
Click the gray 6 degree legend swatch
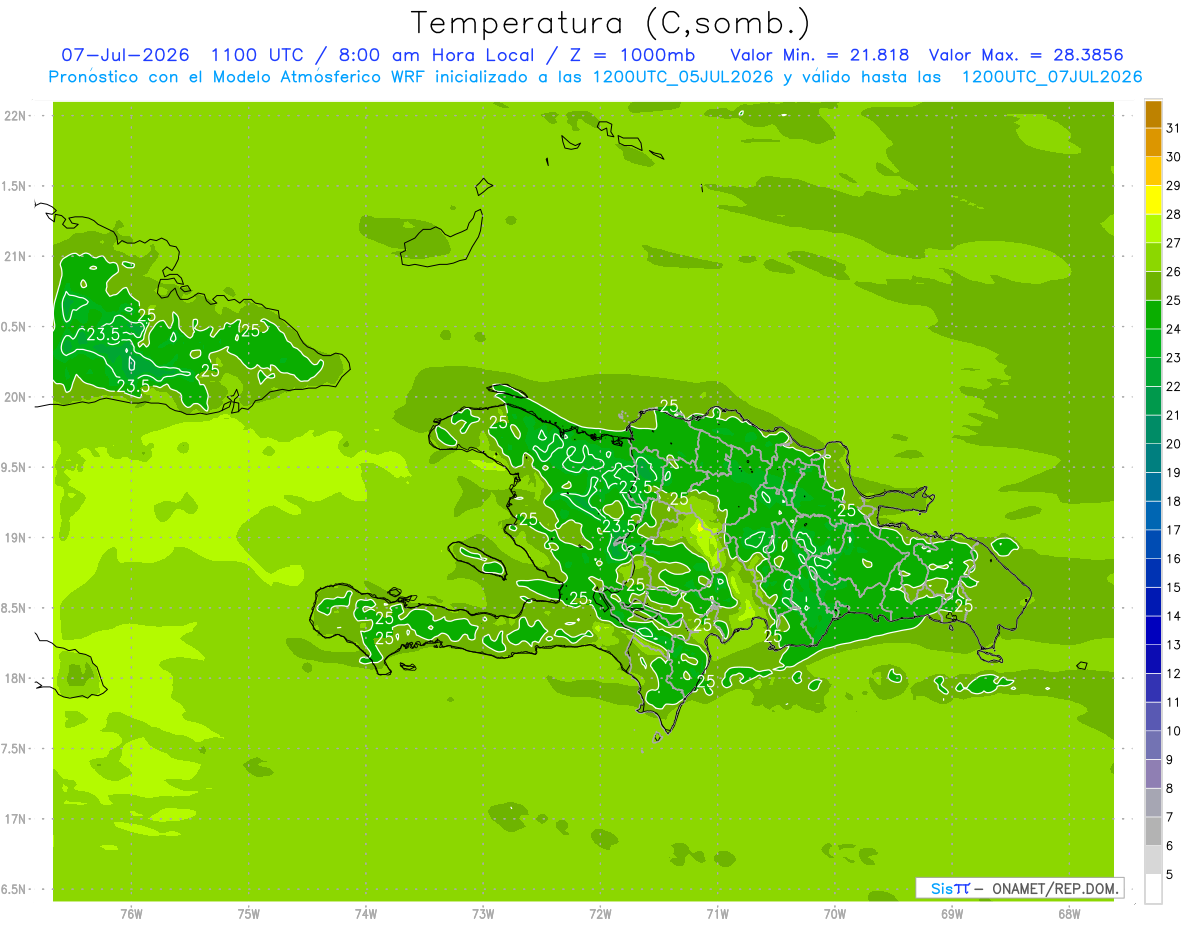point(1153,832)
